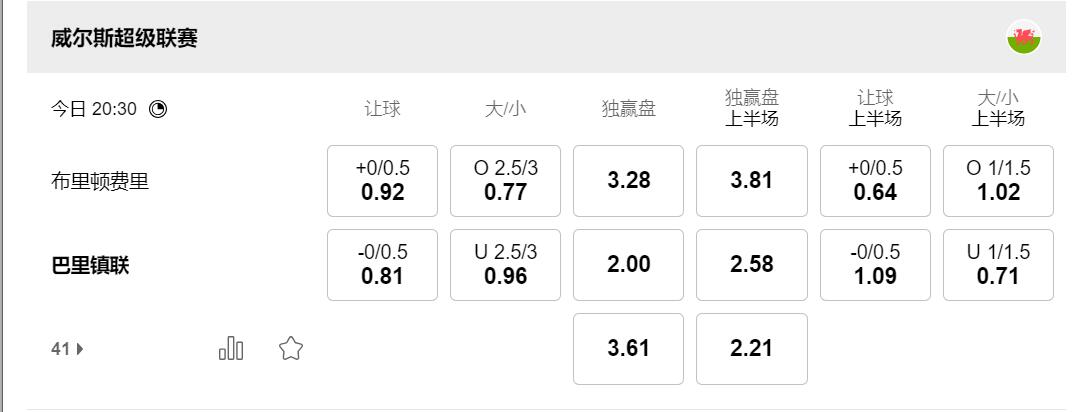This screenshot has width=1089, height=412.
Task: Open the 巴里镇联 team name
Action: point(90,266)
